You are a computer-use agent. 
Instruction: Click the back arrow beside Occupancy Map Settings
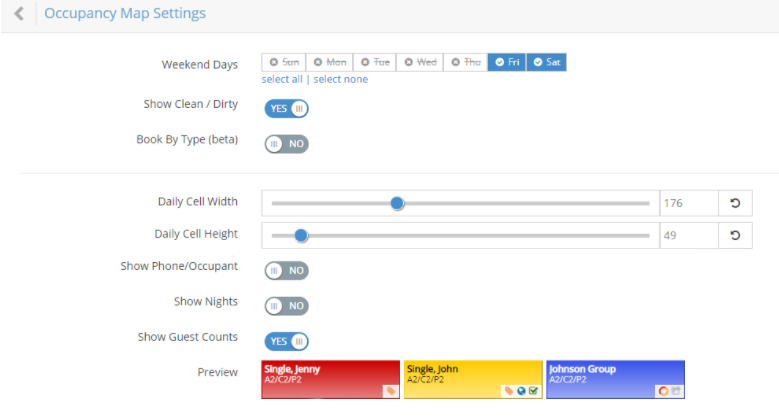tap(19, 14)
